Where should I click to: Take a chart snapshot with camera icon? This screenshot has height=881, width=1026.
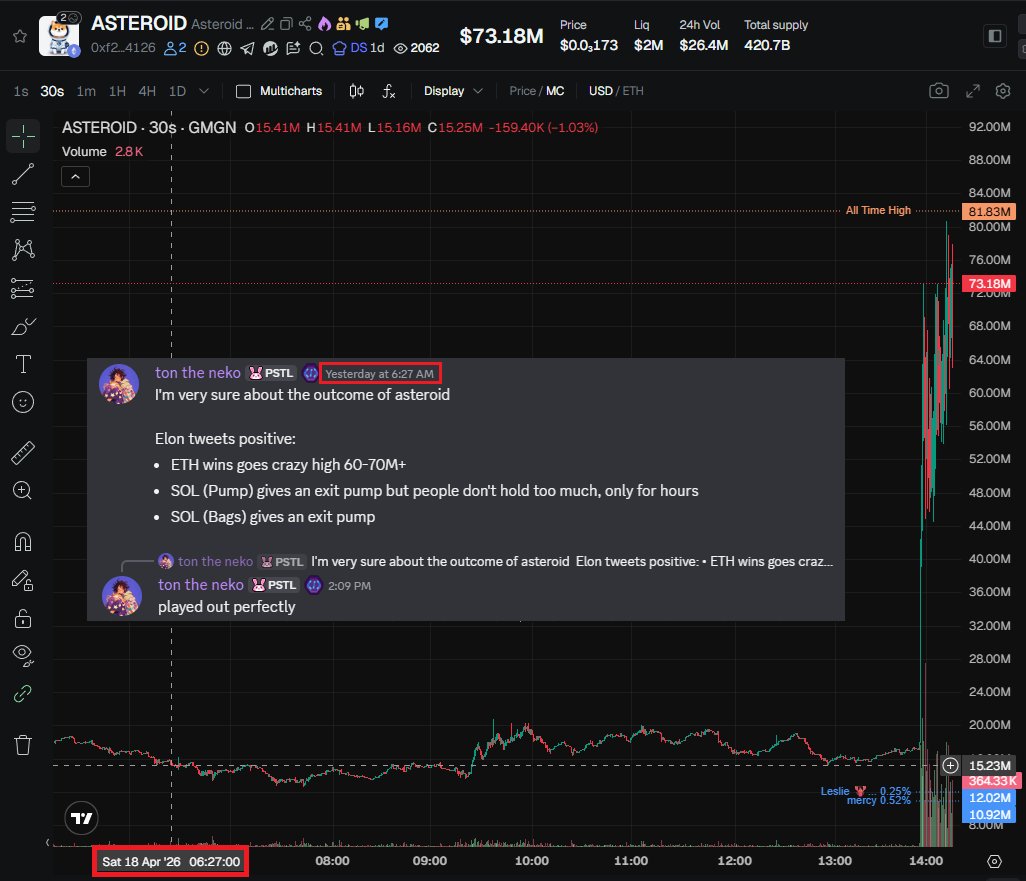939,91
